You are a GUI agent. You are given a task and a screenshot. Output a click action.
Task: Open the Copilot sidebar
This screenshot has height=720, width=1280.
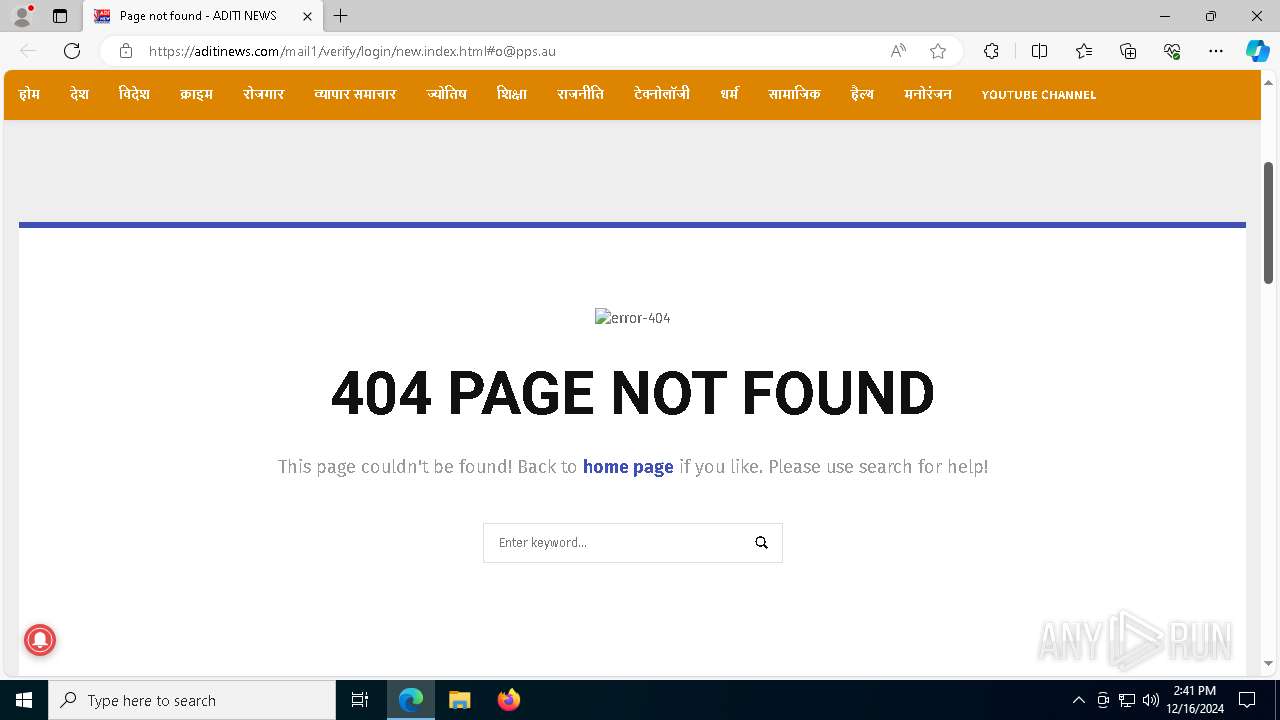click(1257, 51)
